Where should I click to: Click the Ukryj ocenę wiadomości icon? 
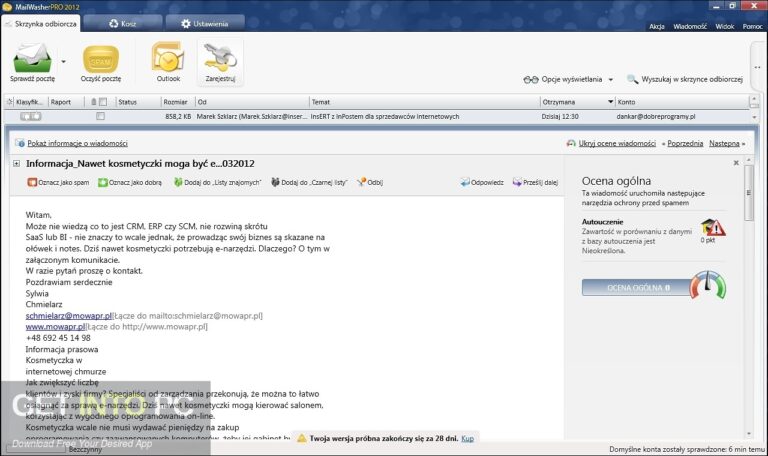click(x=571, y=143)
